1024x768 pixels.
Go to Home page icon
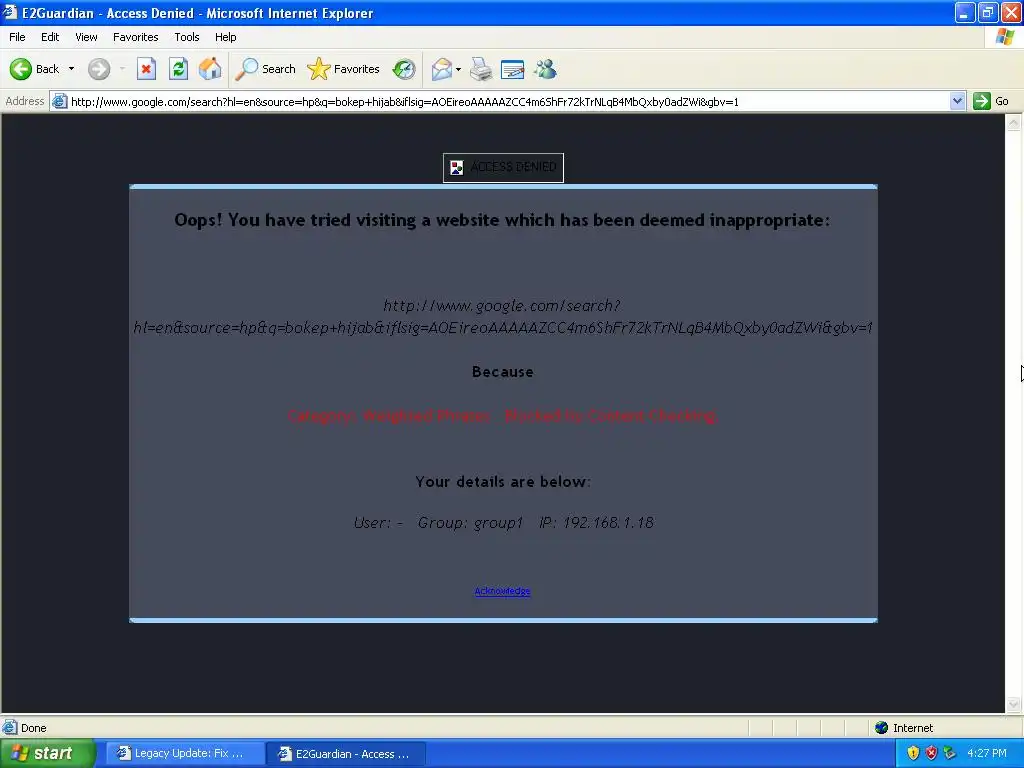tap(210, 69)
